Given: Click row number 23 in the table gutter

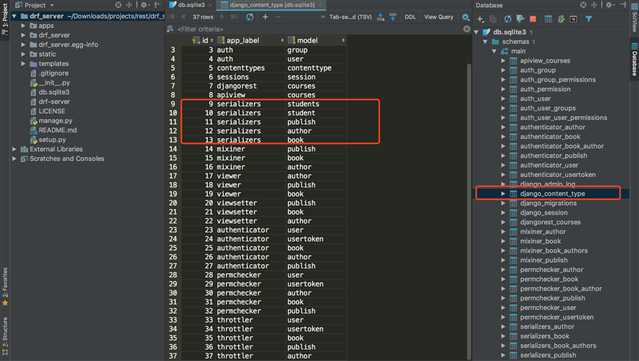Looking at the screenshot, I should click(x=173, y=230).
